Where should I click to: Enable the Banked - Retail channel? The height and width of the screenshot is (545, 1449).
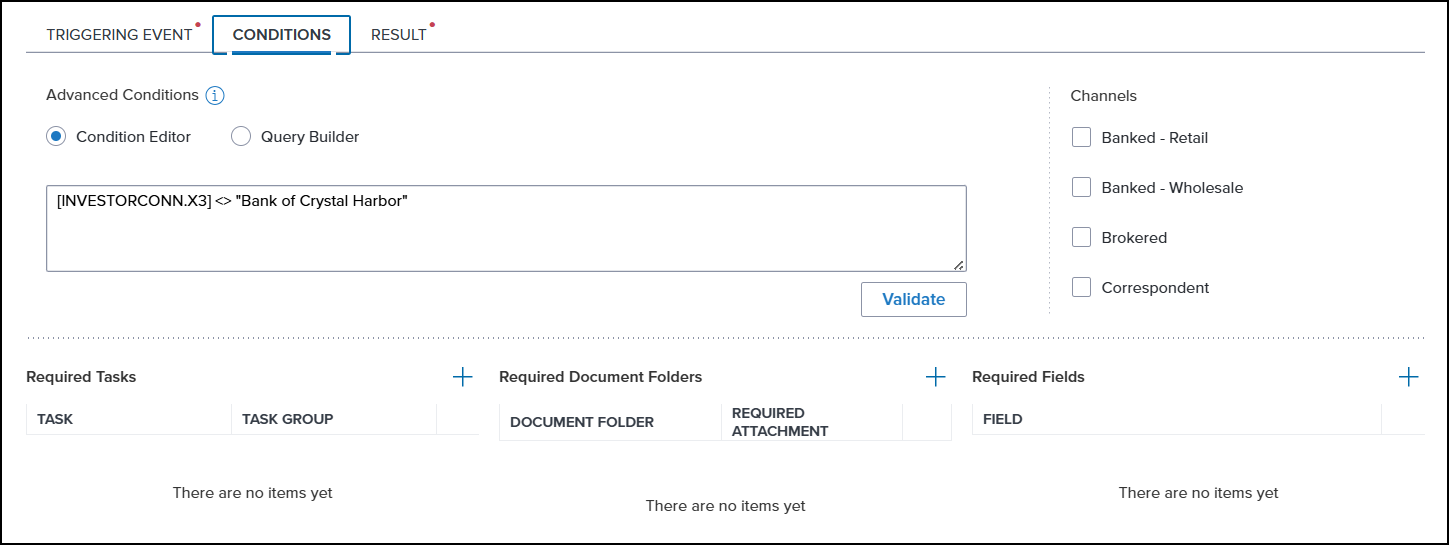[1081, 138]
